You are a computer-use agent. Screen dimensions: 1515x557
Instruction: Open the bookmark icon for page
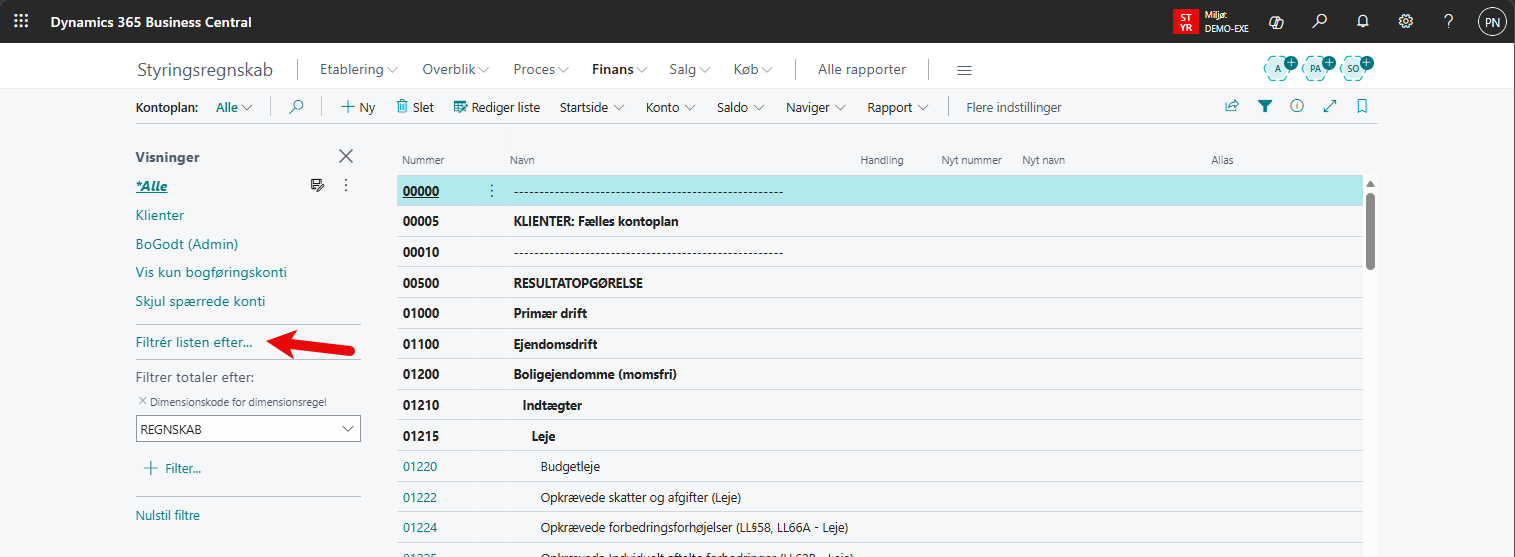(1362, 106)
